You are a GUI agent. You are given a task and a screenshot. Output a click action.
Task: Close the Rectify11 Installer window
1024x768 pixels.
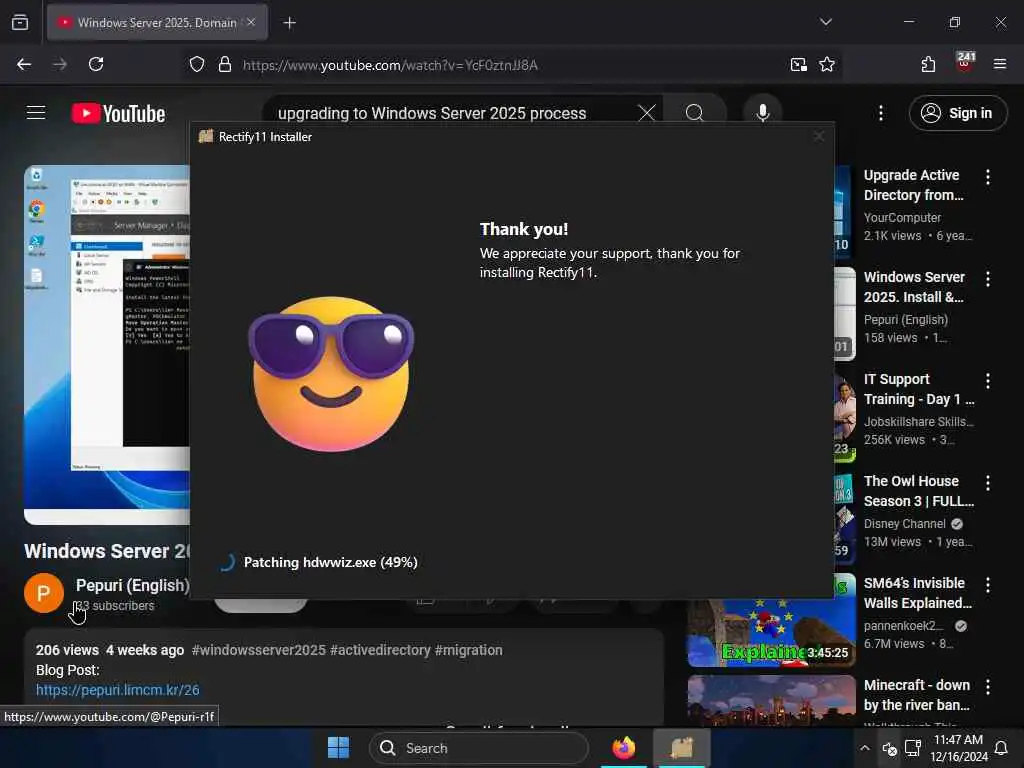[819, 136]
